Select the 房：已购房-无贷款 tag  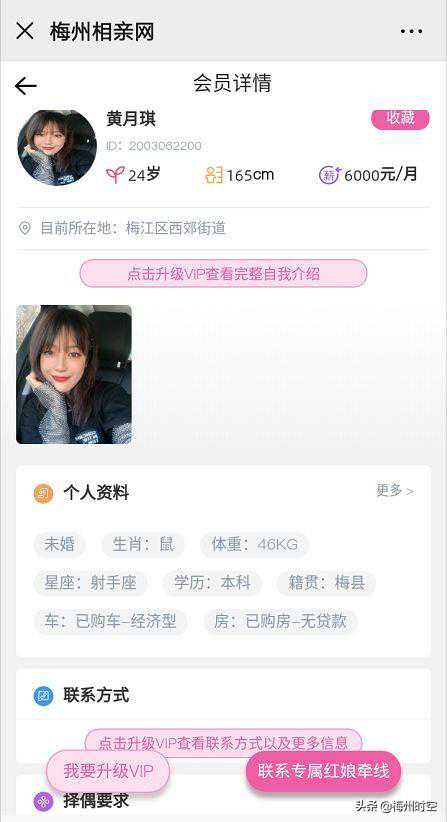pos(280,621)
